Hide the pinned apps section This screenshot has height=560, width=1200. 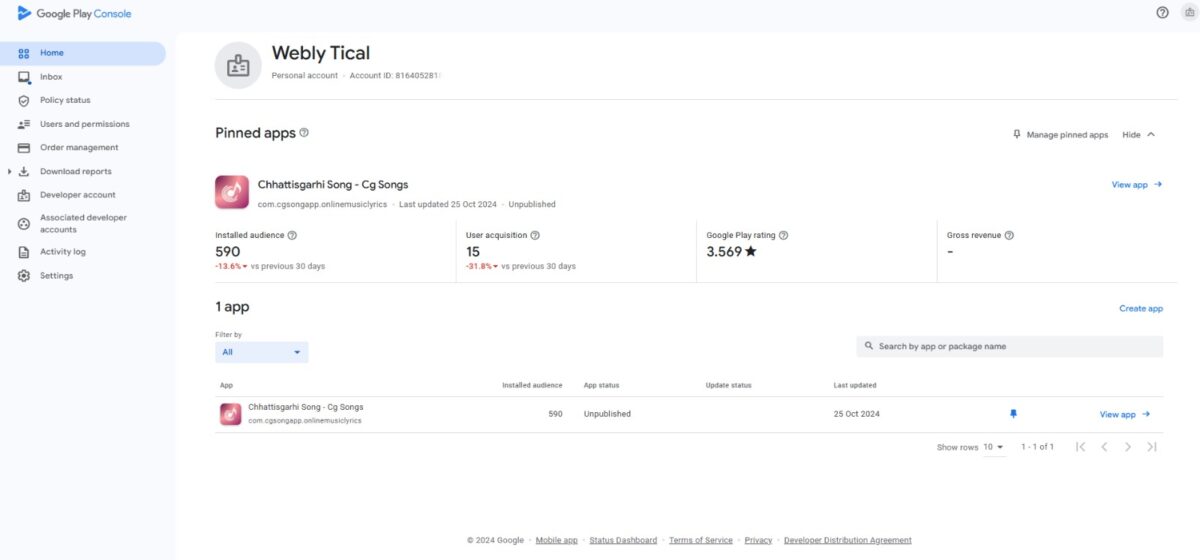click(x=1139, y=135)
